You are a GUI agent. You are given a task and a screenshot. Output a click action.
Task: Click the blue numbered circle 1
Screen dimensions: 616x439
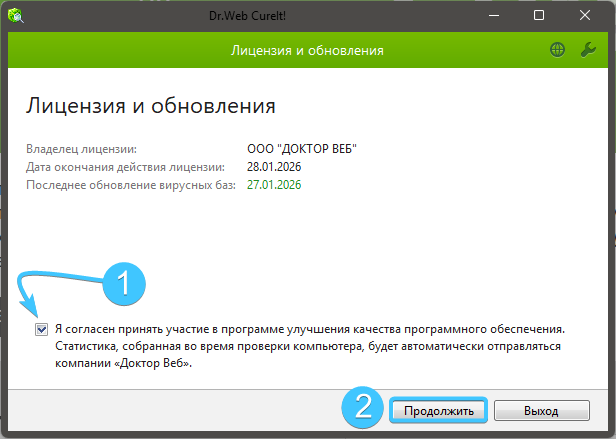pos(125,284)
